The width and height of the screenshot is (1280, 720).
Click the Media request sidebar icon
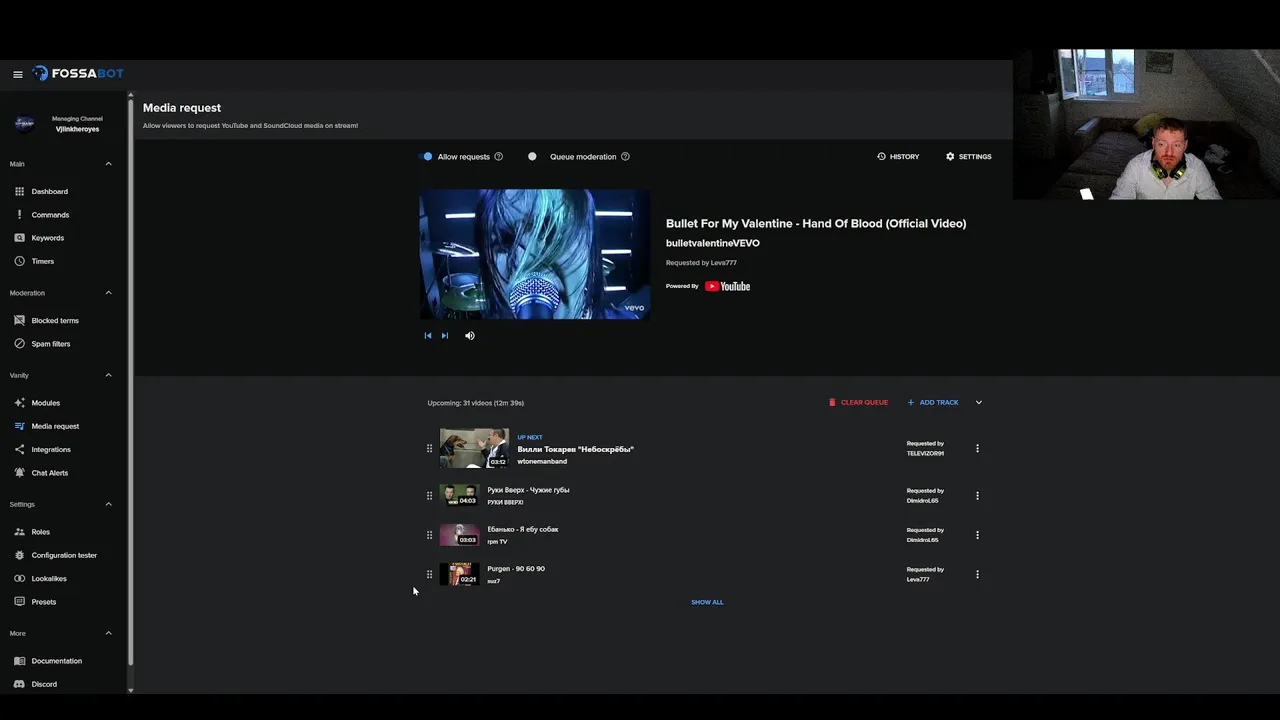click(20, 426)
